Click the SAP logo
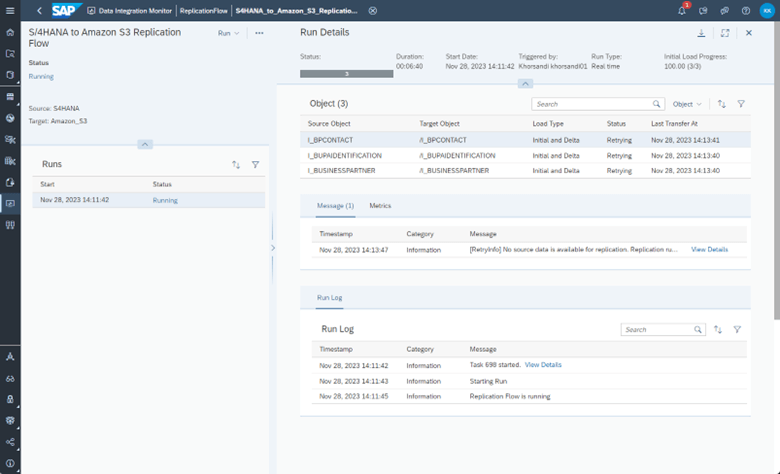The image size is (780, 474). (x=66, y=10)
